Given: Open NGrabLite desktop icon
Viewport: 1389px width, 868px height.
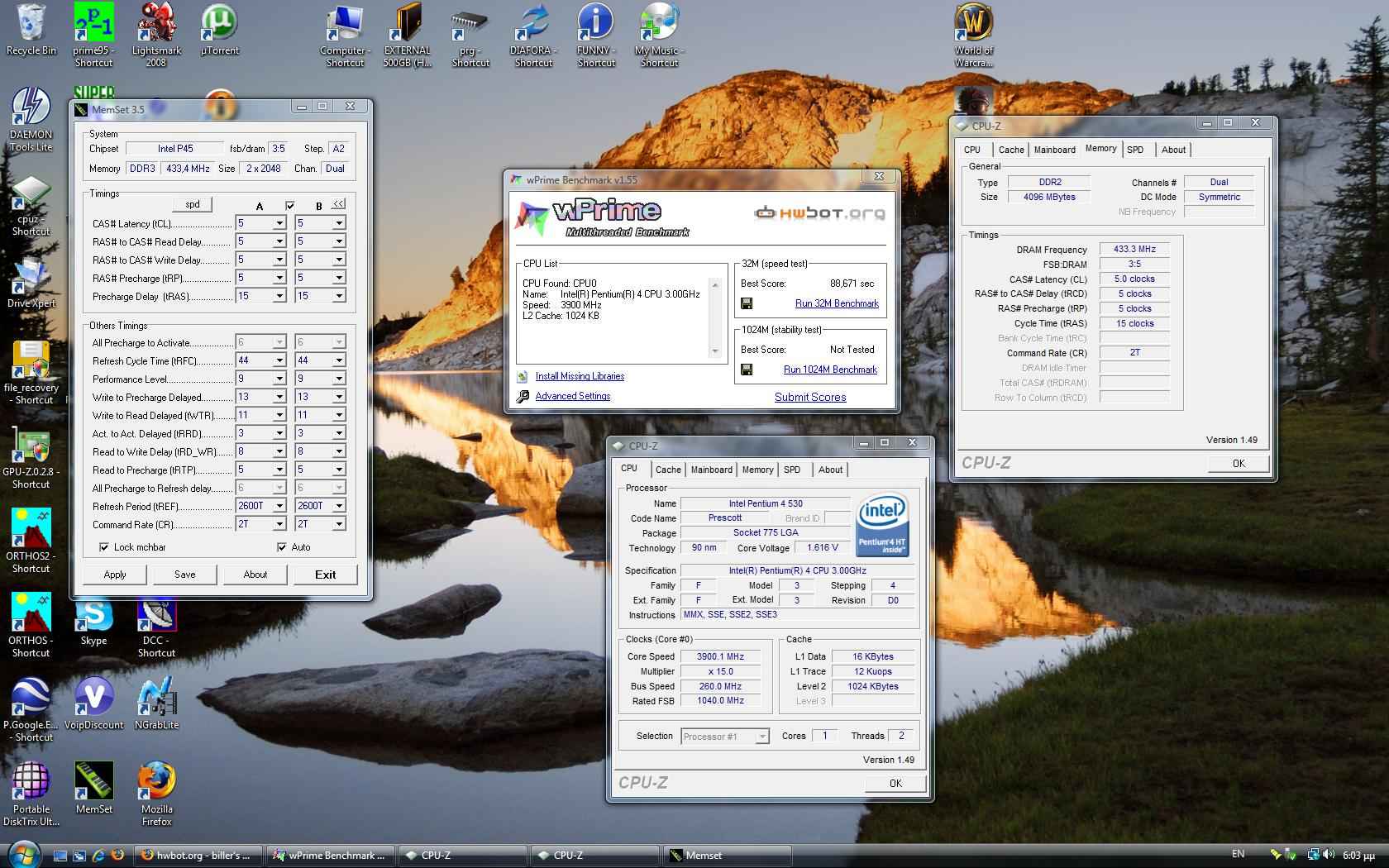Looking at the screenshot, I should pos(156,703).
